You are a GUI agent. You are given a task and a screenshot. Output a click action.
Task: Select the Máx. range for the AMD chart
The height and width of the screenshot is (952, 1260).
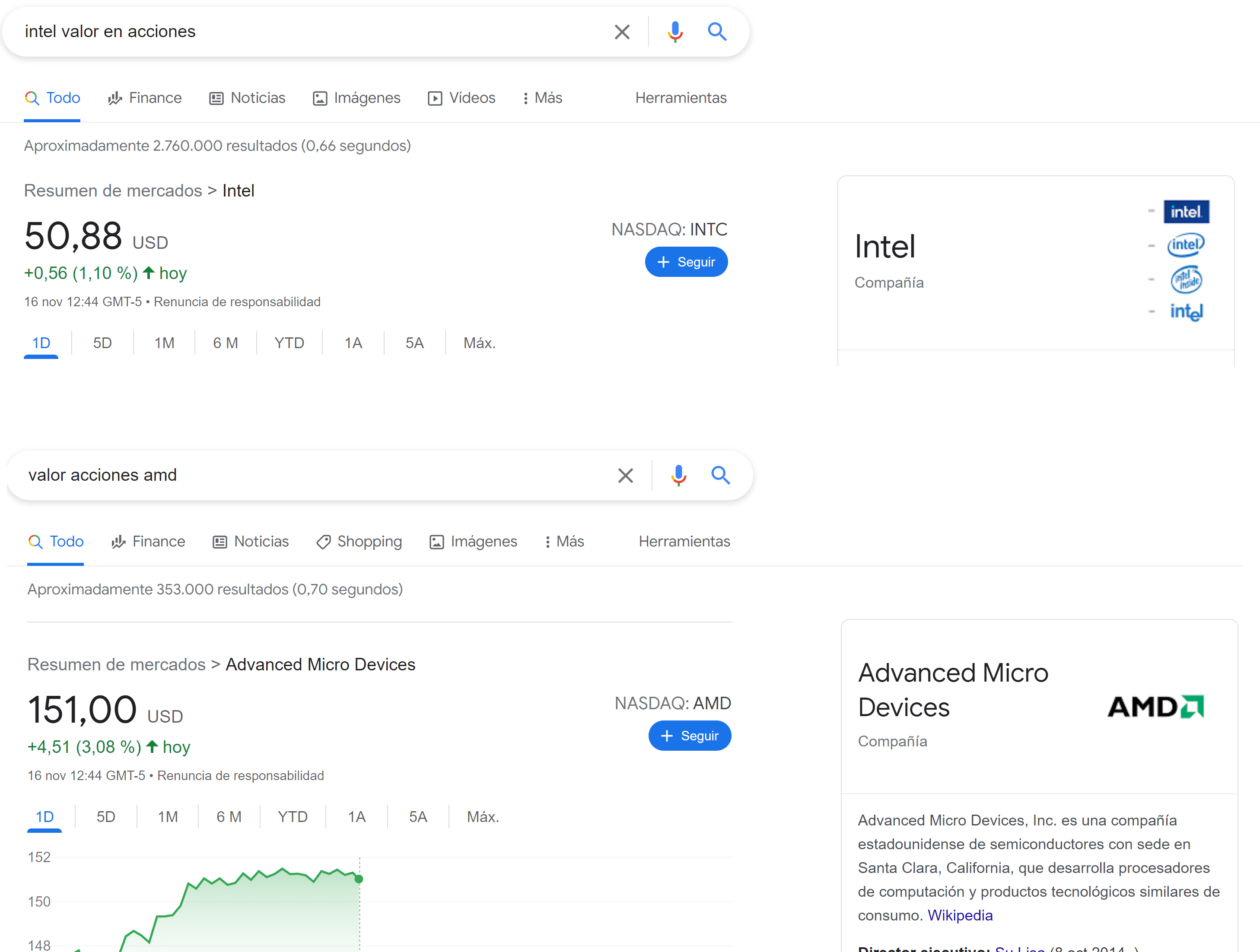coord(483,817)
